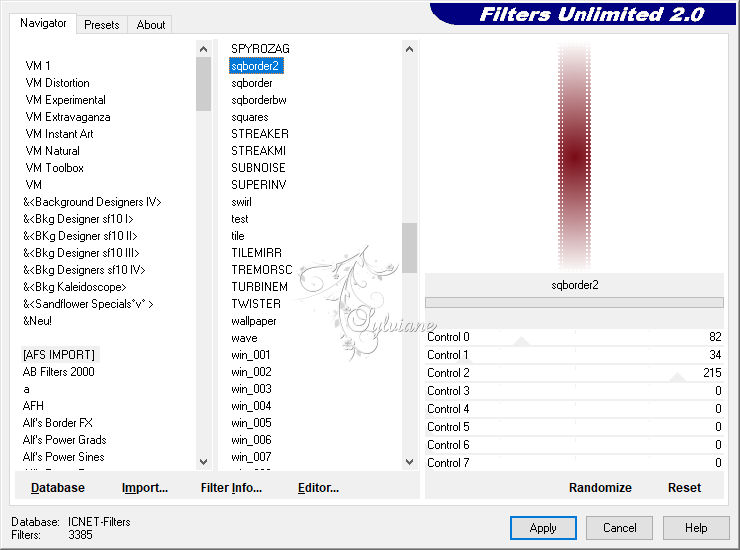Open the About tab
The width and height of the screenshot is (740, 550).
(x=151, y=25)
